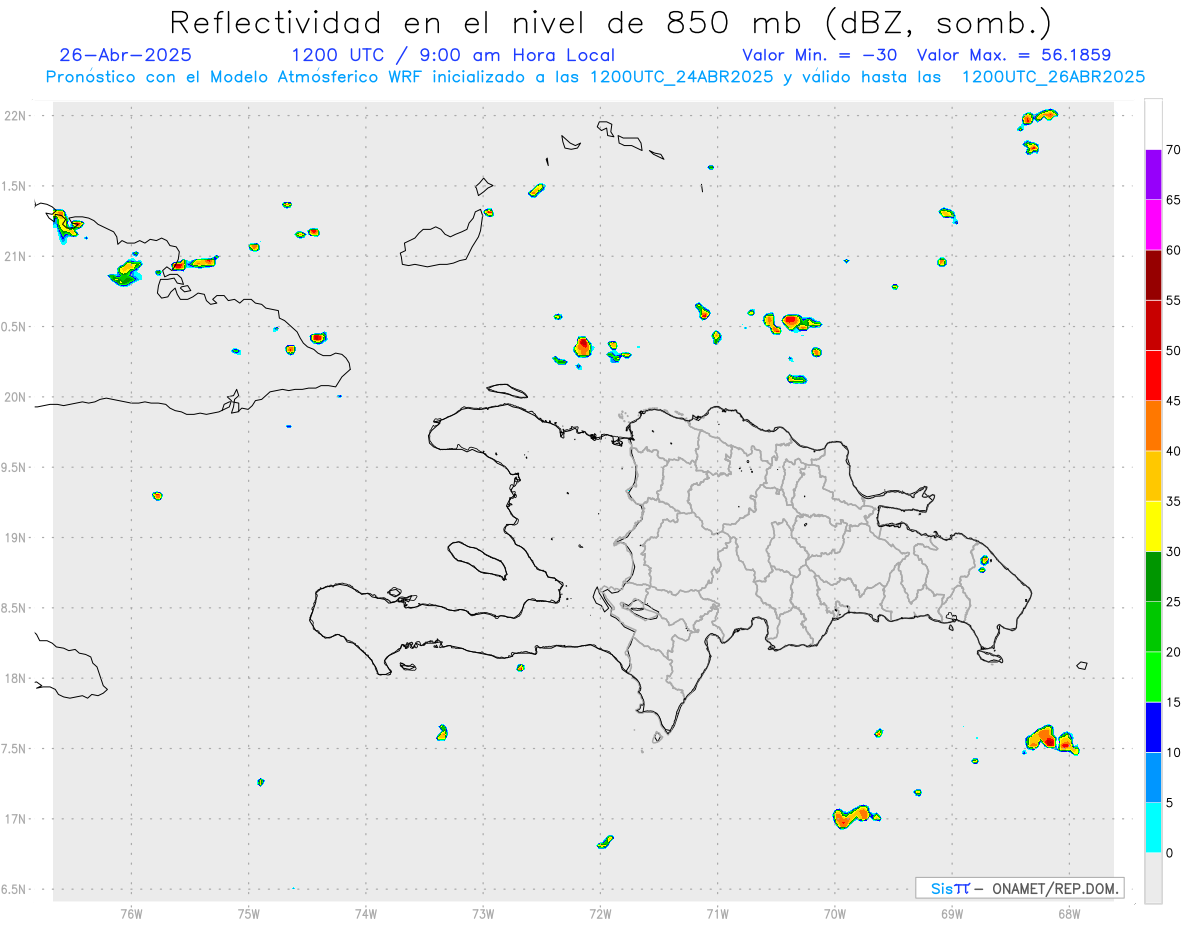The height and width of the screenshot is (927, 1200).
Task: Click the "Valor Max. = 56.1859" readout
Action: coord(1014,55)
